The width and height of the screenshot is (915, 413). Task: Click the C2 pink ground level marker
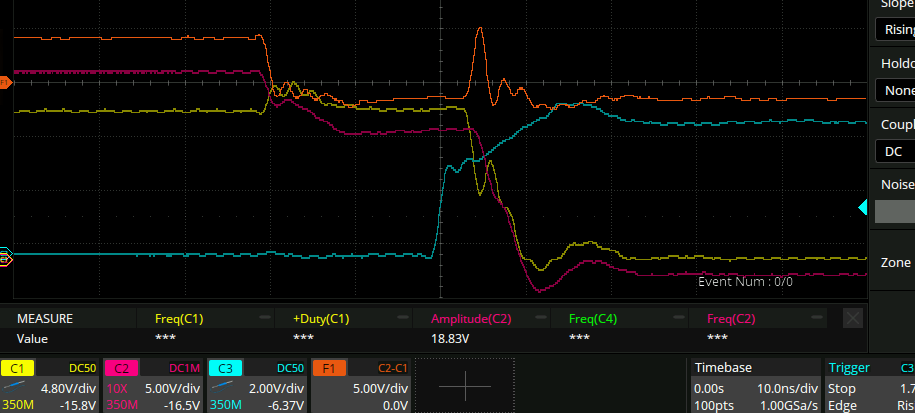5,259
